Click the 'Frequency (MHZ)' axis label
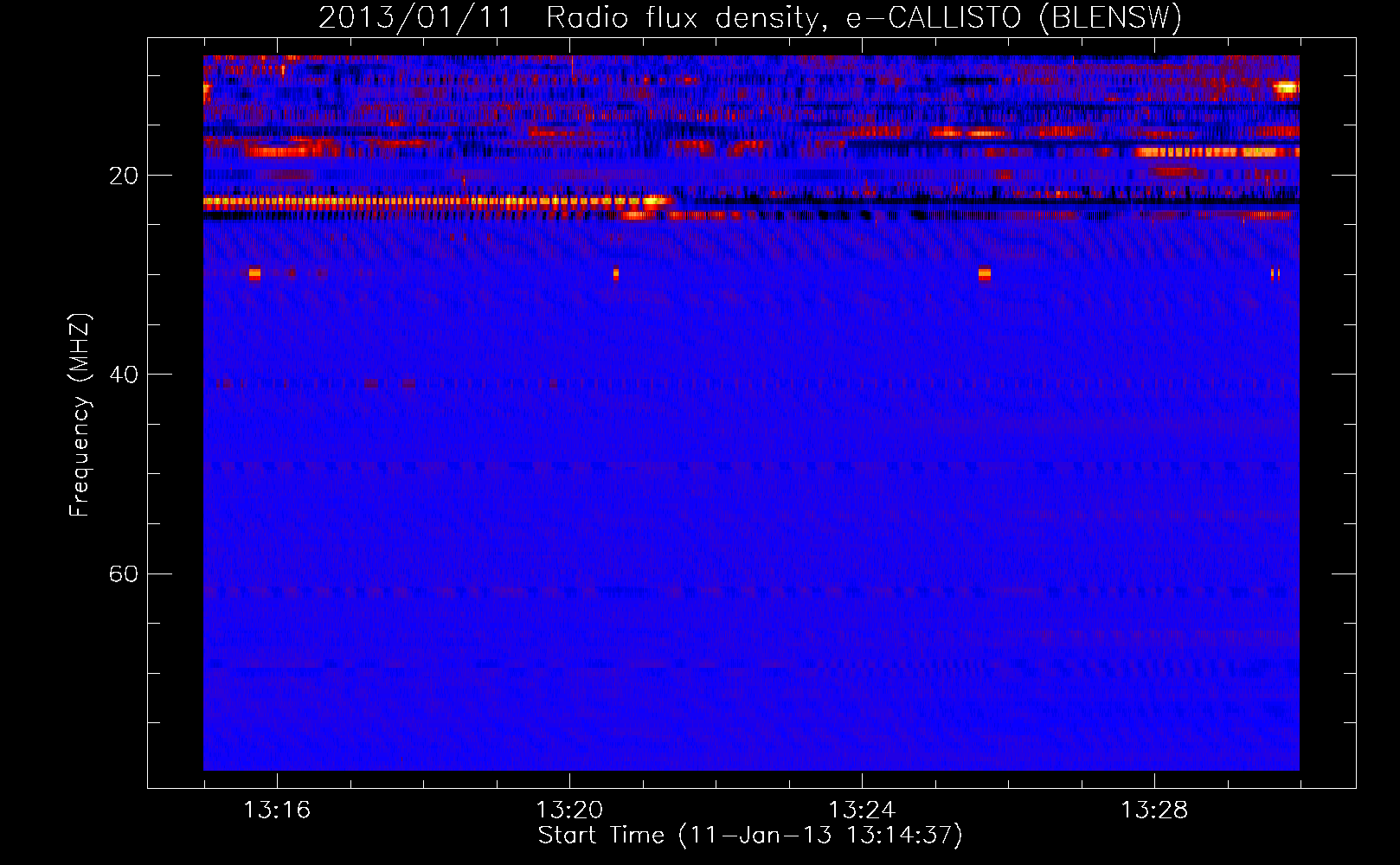The height and width of the screenshot is (865, 1400). click(79, 415)
